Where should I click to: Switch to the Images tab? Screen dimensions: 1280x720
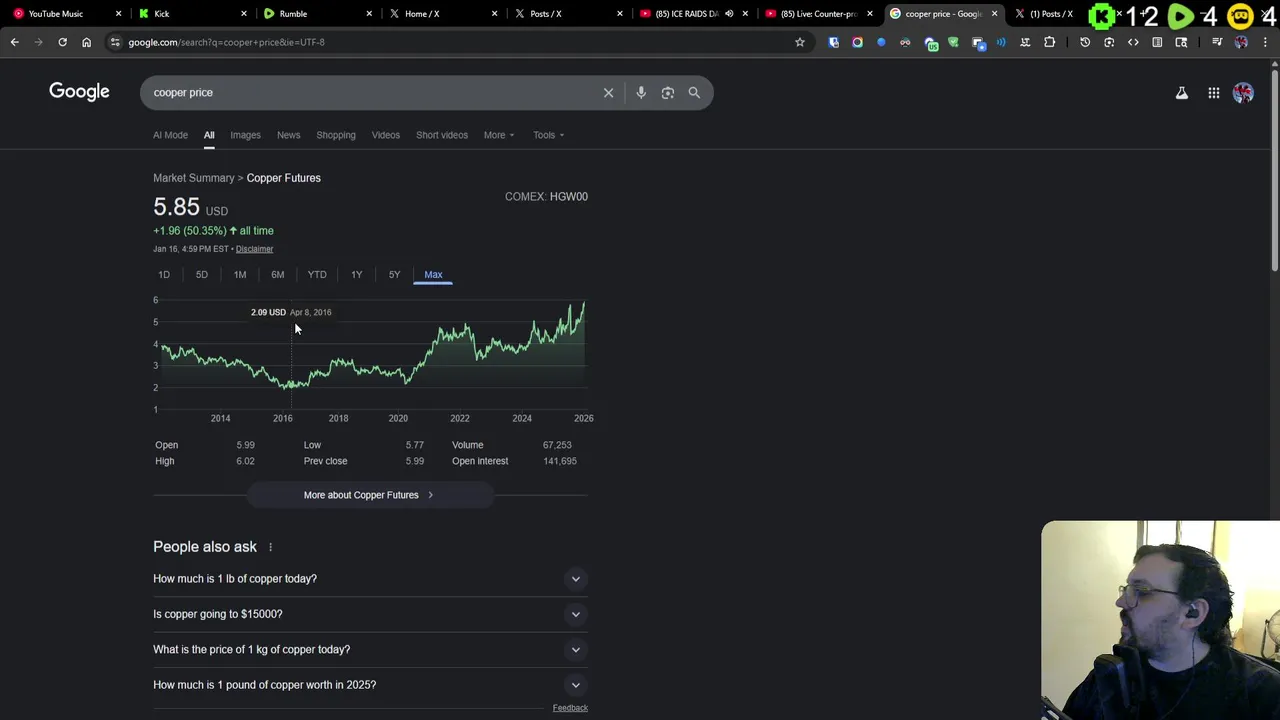pyautogui.click(x=245, y=135)
